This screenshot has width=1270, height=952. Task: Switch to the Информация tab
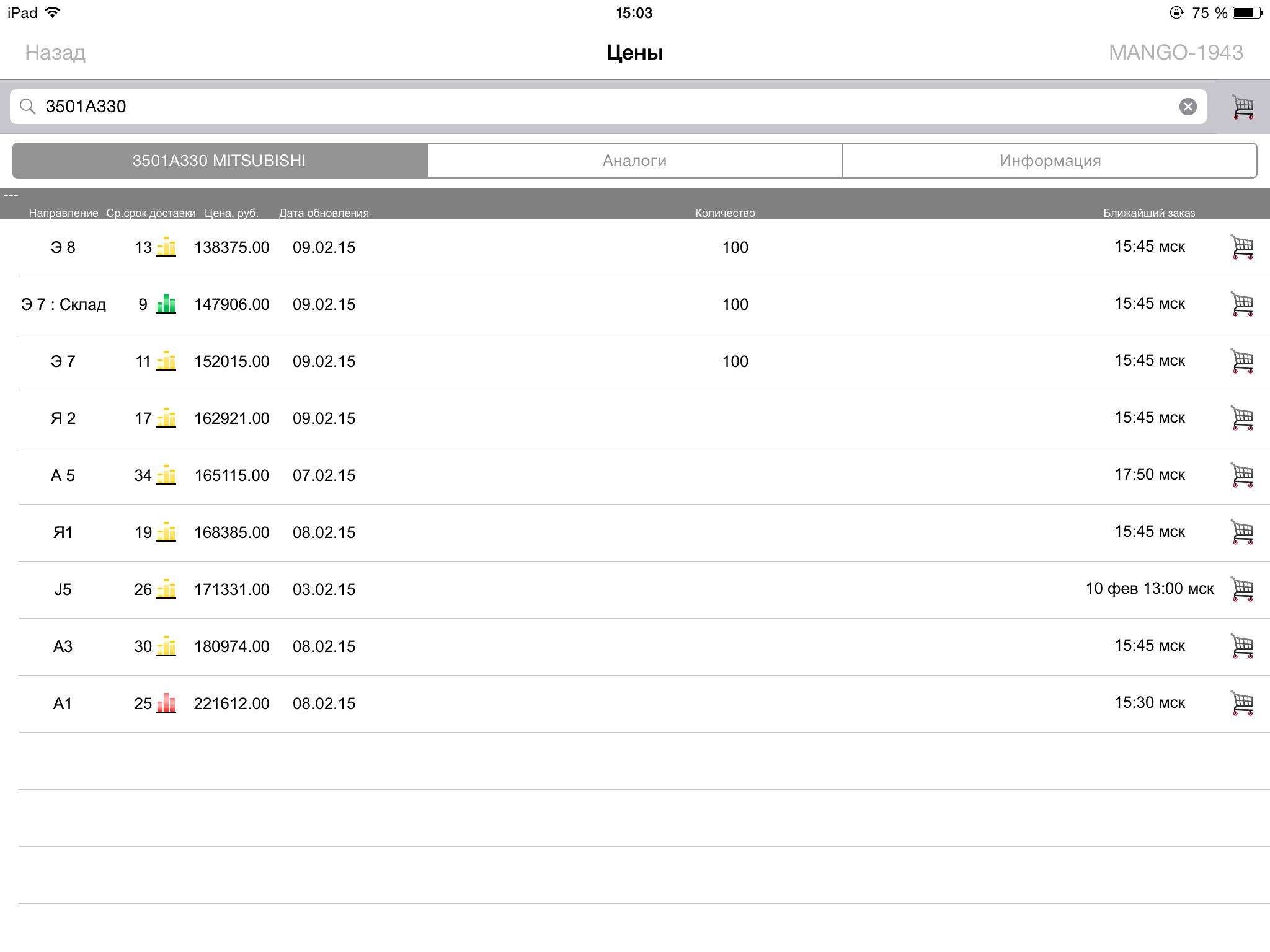pos(1049,161)
